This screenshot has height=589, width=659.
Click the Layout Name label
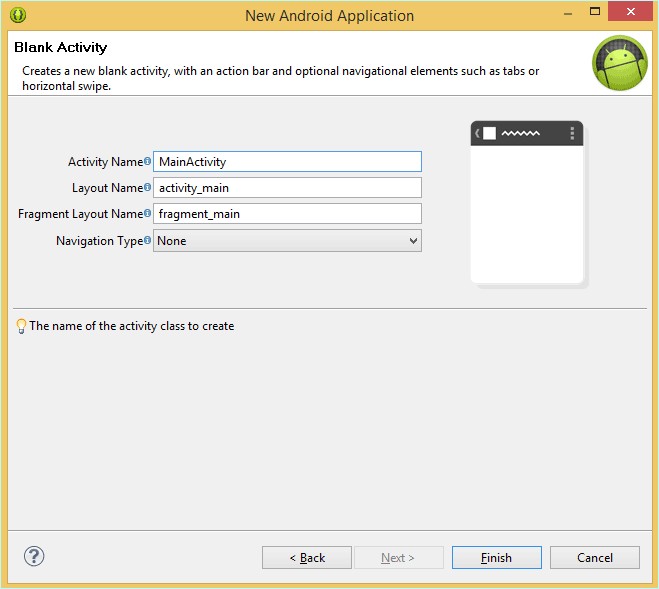108,188
